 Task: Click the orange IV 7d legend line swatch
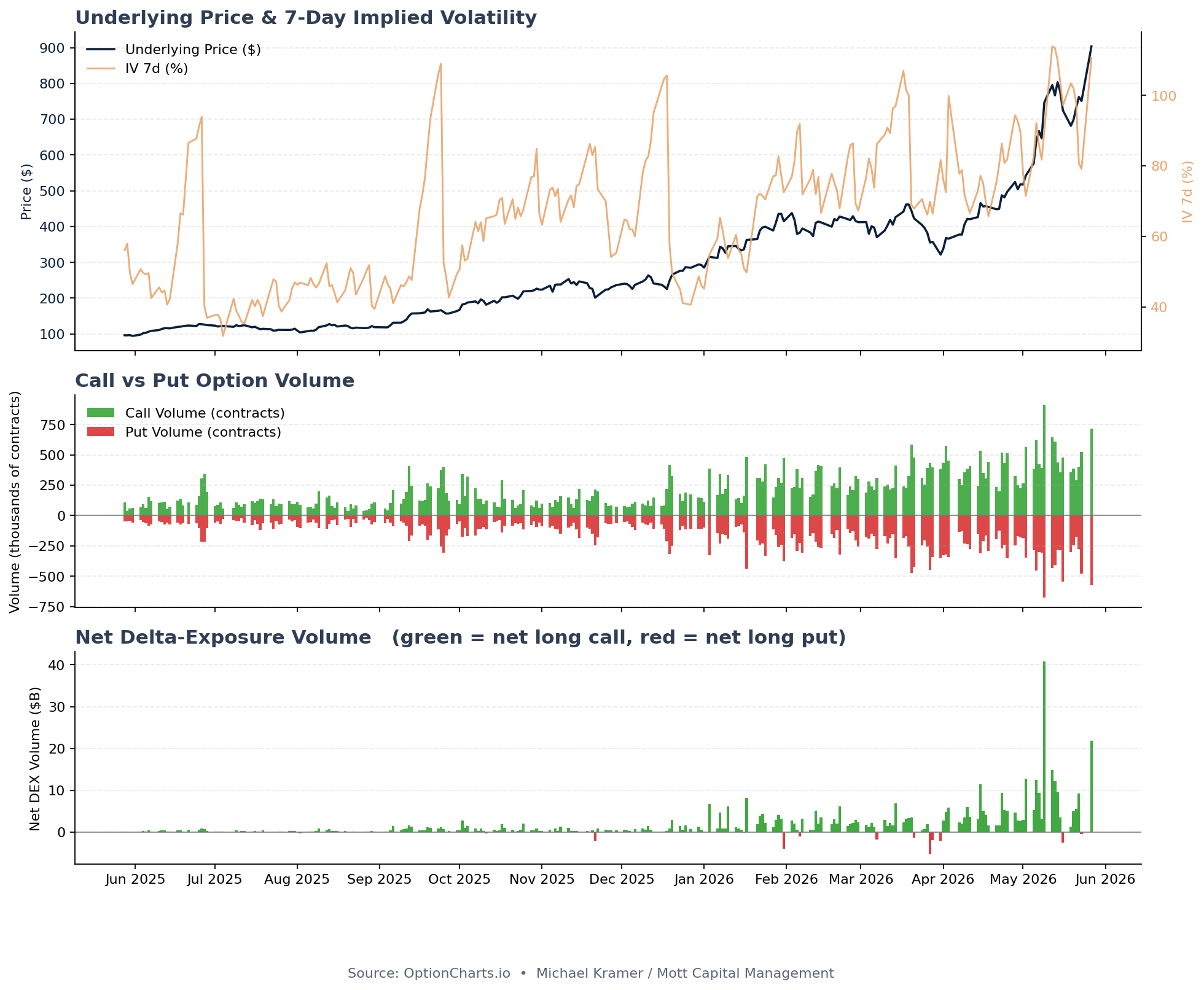point(101,69)
